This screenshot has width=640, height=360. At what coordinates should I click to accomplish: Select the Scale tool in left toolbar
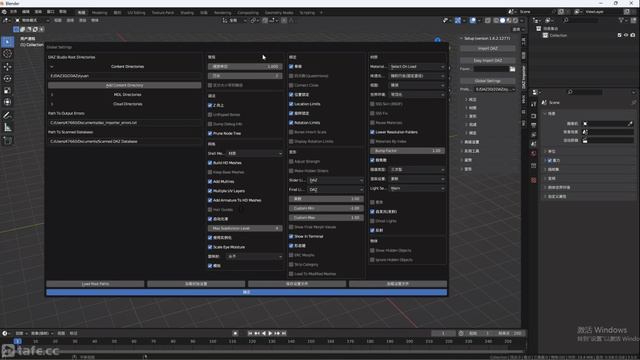click(x=7, y=90)
